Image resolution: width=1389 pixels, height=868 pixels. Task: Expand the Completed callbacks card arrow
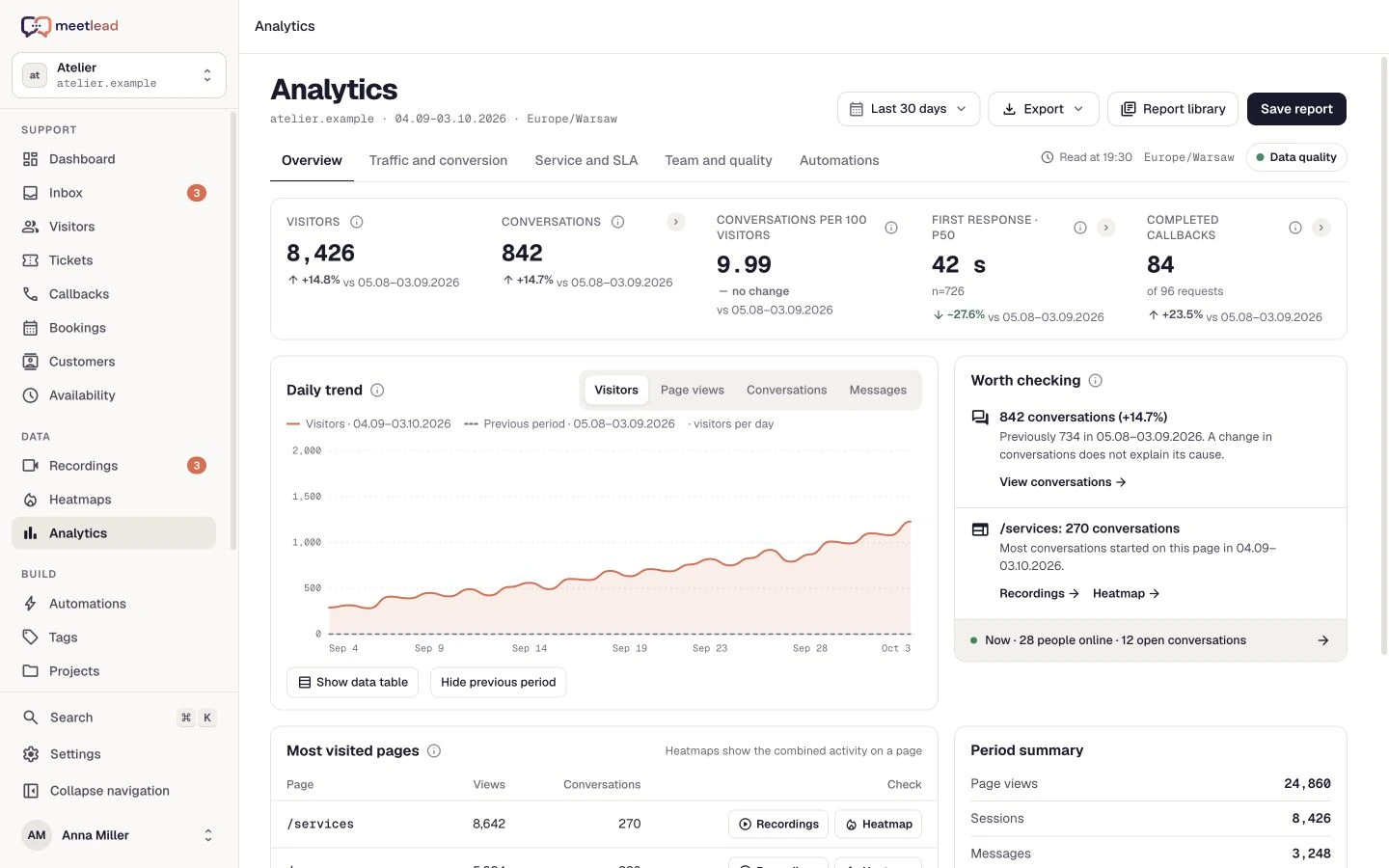pos(1321,228)
